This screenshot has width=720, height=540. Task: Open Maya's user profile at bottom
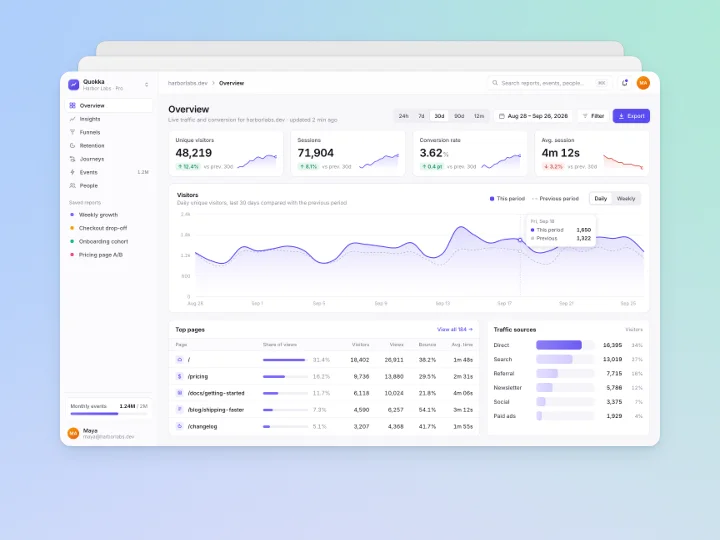tap(109, 433)
